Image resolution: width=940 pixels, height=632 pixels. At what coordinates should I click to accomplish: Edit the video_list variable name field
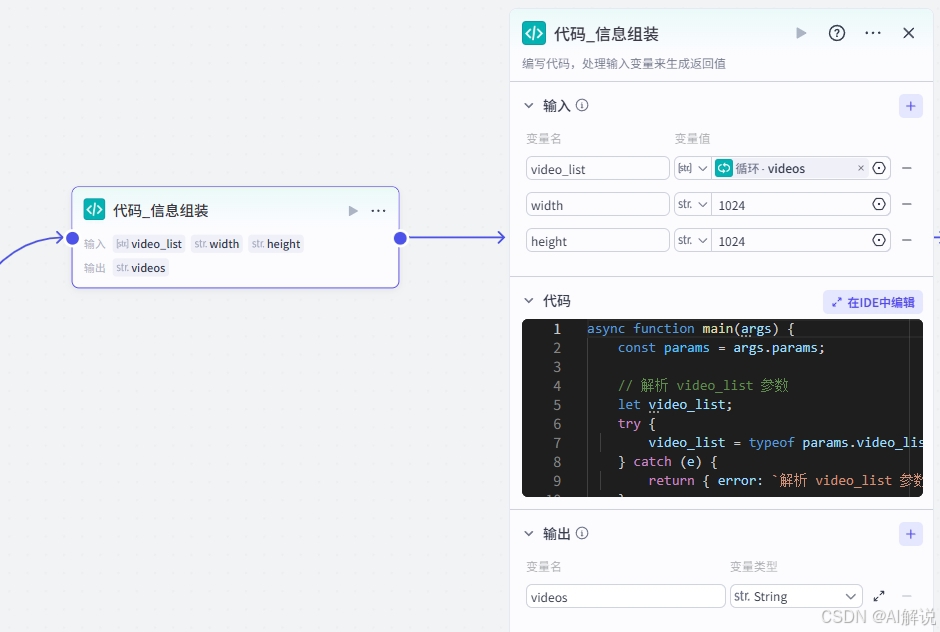(598, 168)
